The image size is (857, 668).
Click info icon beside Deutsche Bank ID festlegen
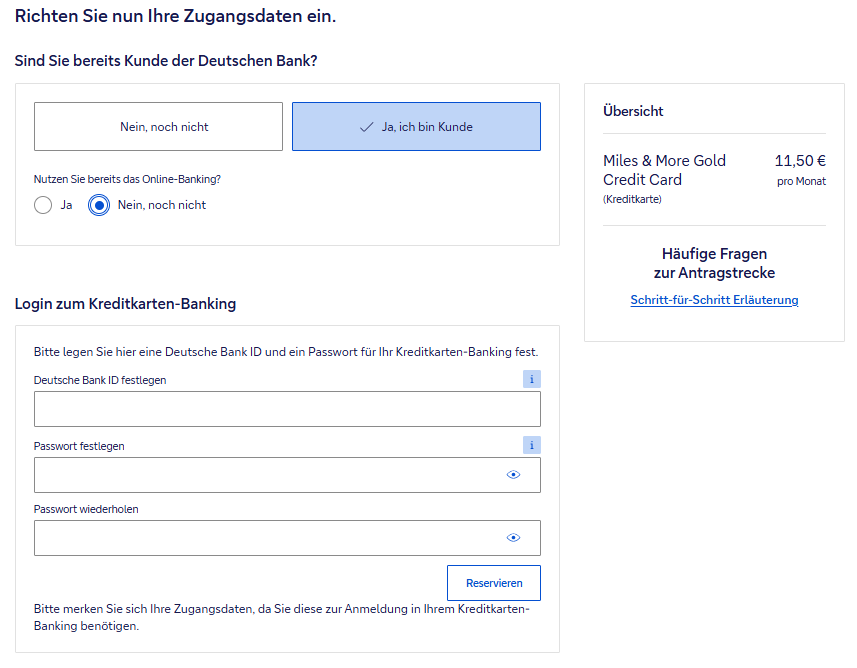(531, 379)
